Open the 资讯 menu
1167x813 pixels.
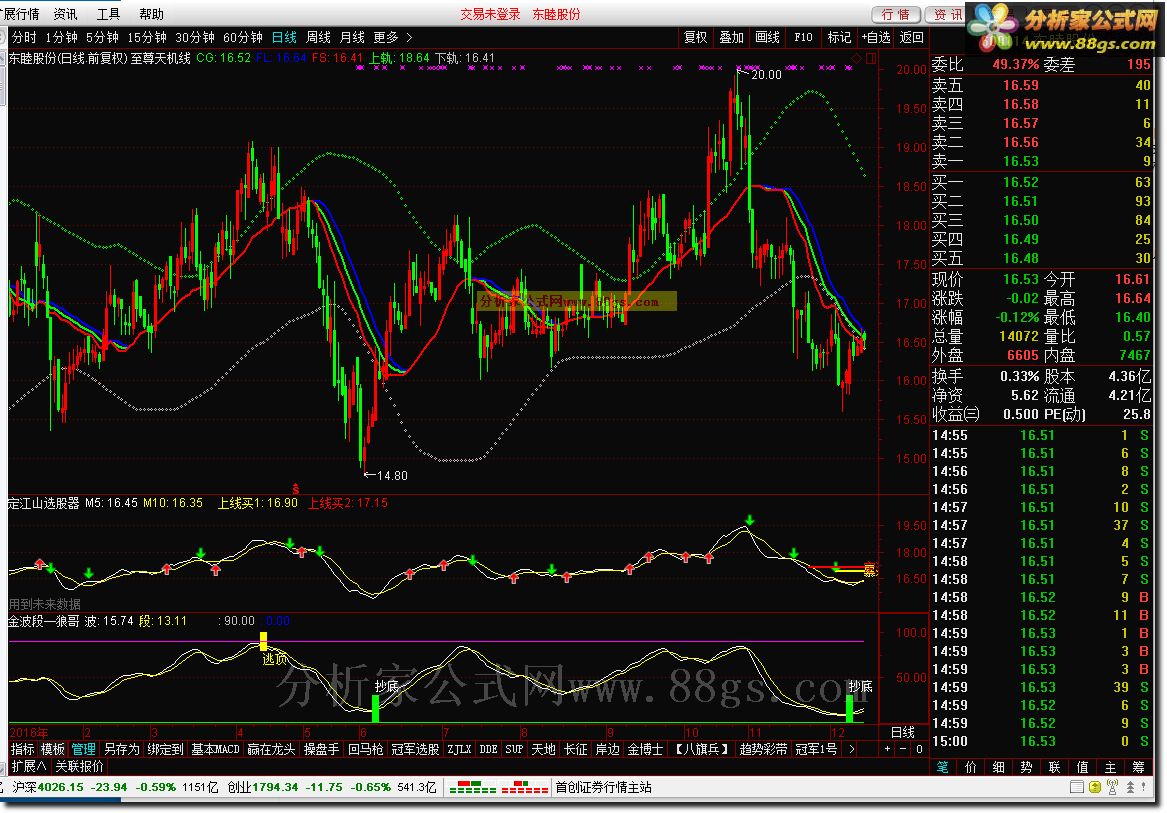click(65, 14)
